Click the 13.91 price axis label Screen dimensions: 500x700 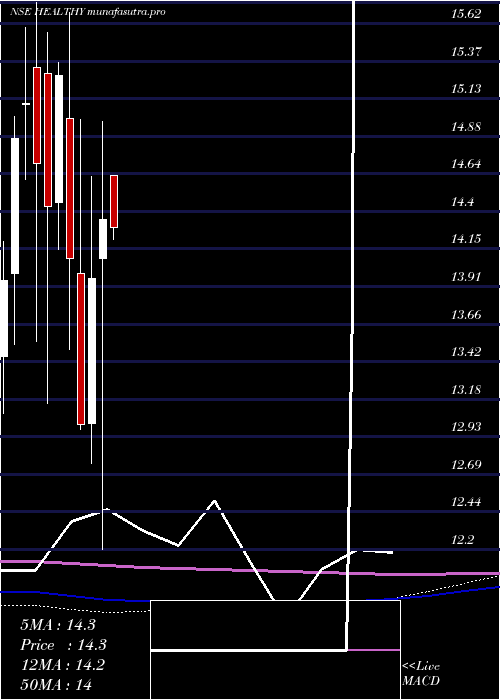tap(466, 277)
